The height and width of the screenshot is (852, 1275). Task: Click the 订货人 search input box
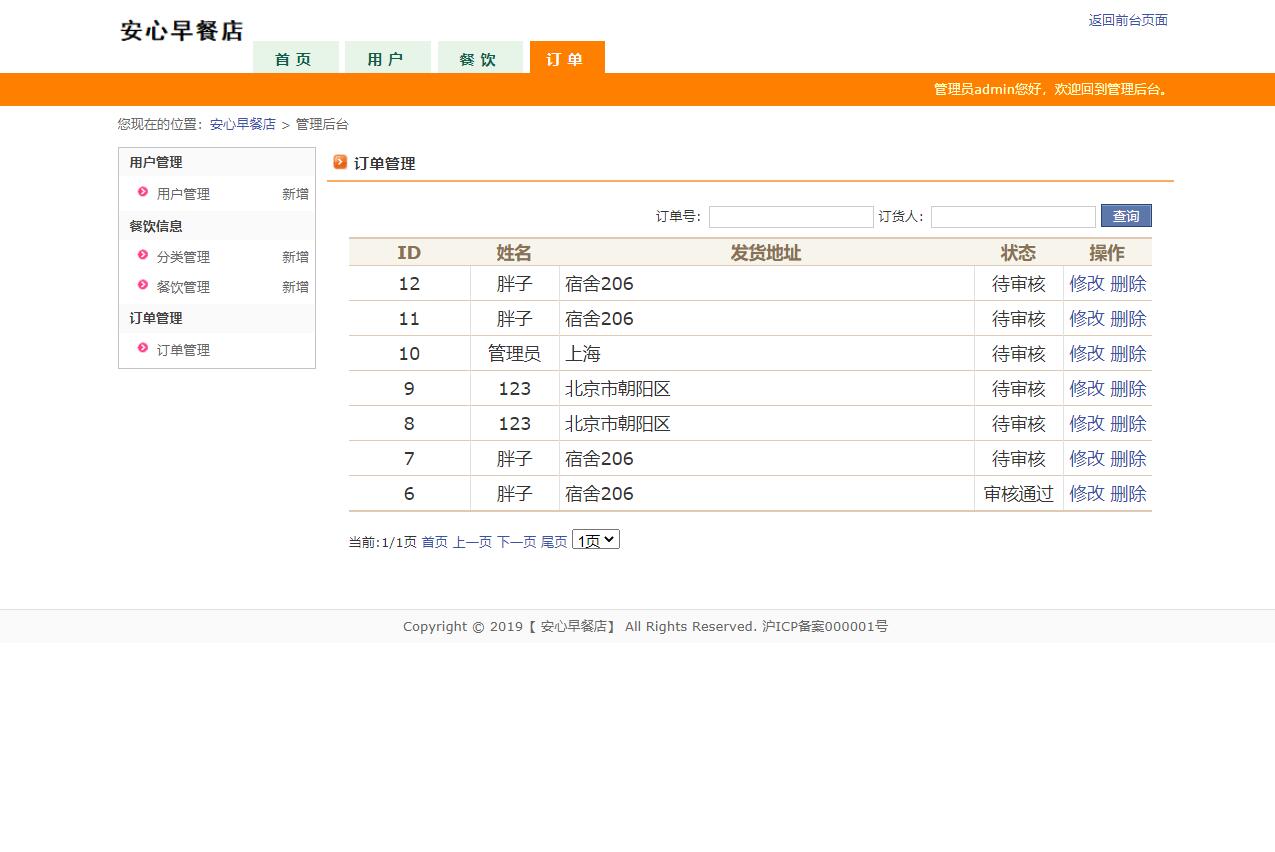click(x=1012, y=216)
